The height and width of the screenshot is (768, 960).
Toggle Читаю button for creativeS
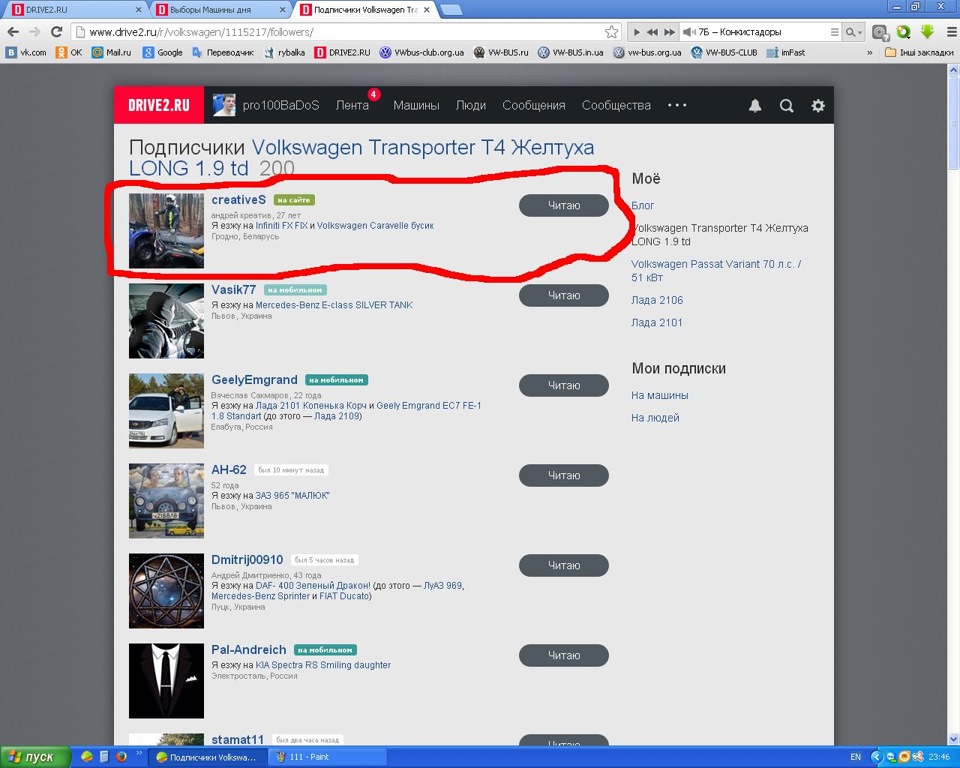click(564, 206)
